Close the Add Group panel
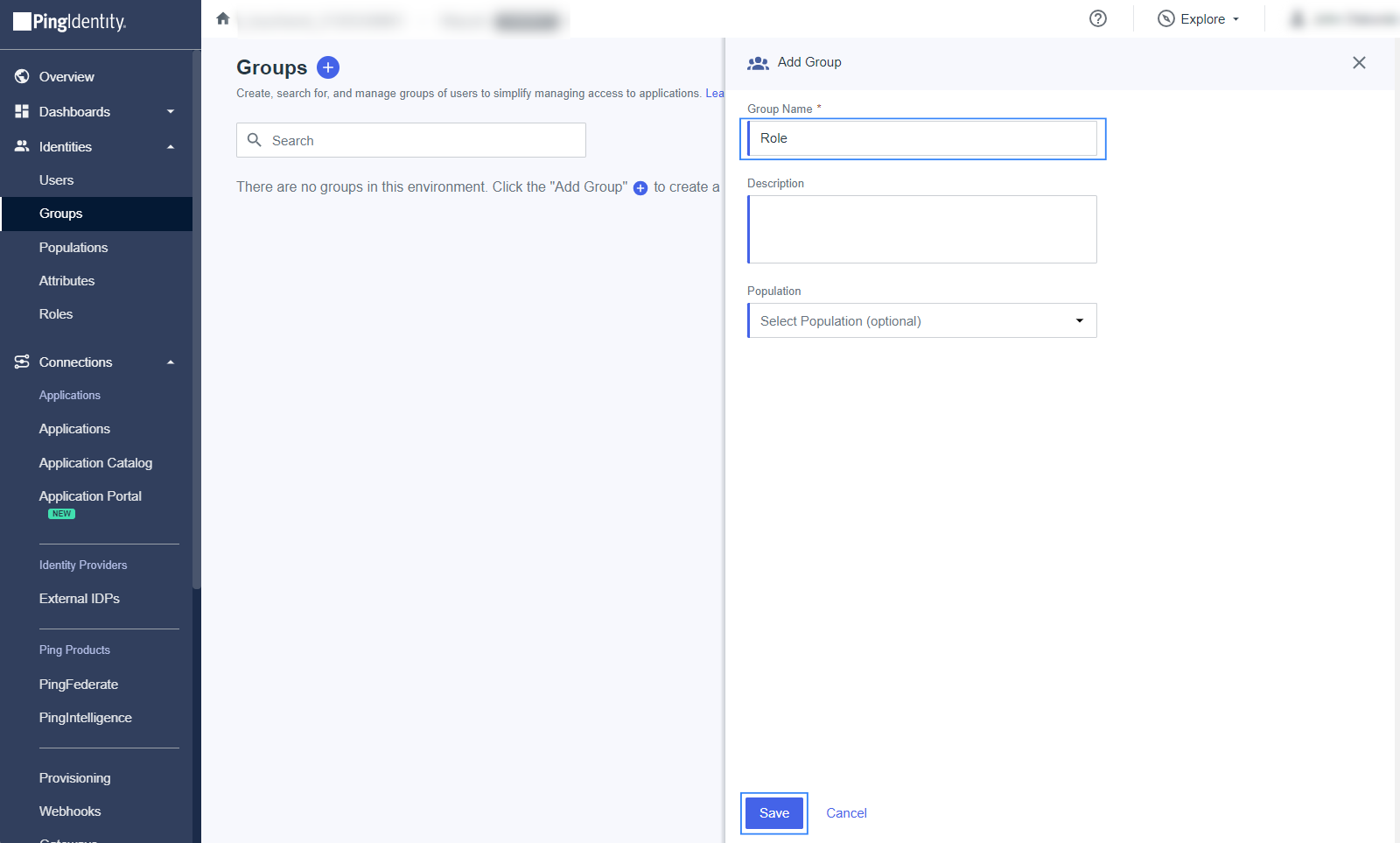Screen dimensions: 1400x843 point(1359,62)
